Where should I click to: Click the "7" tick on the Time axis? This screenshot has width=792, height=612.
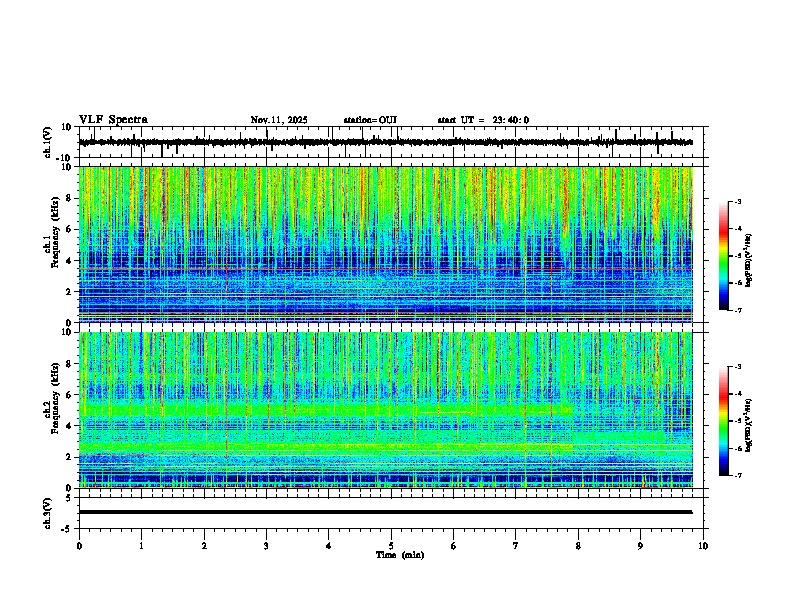click(516, 546)
